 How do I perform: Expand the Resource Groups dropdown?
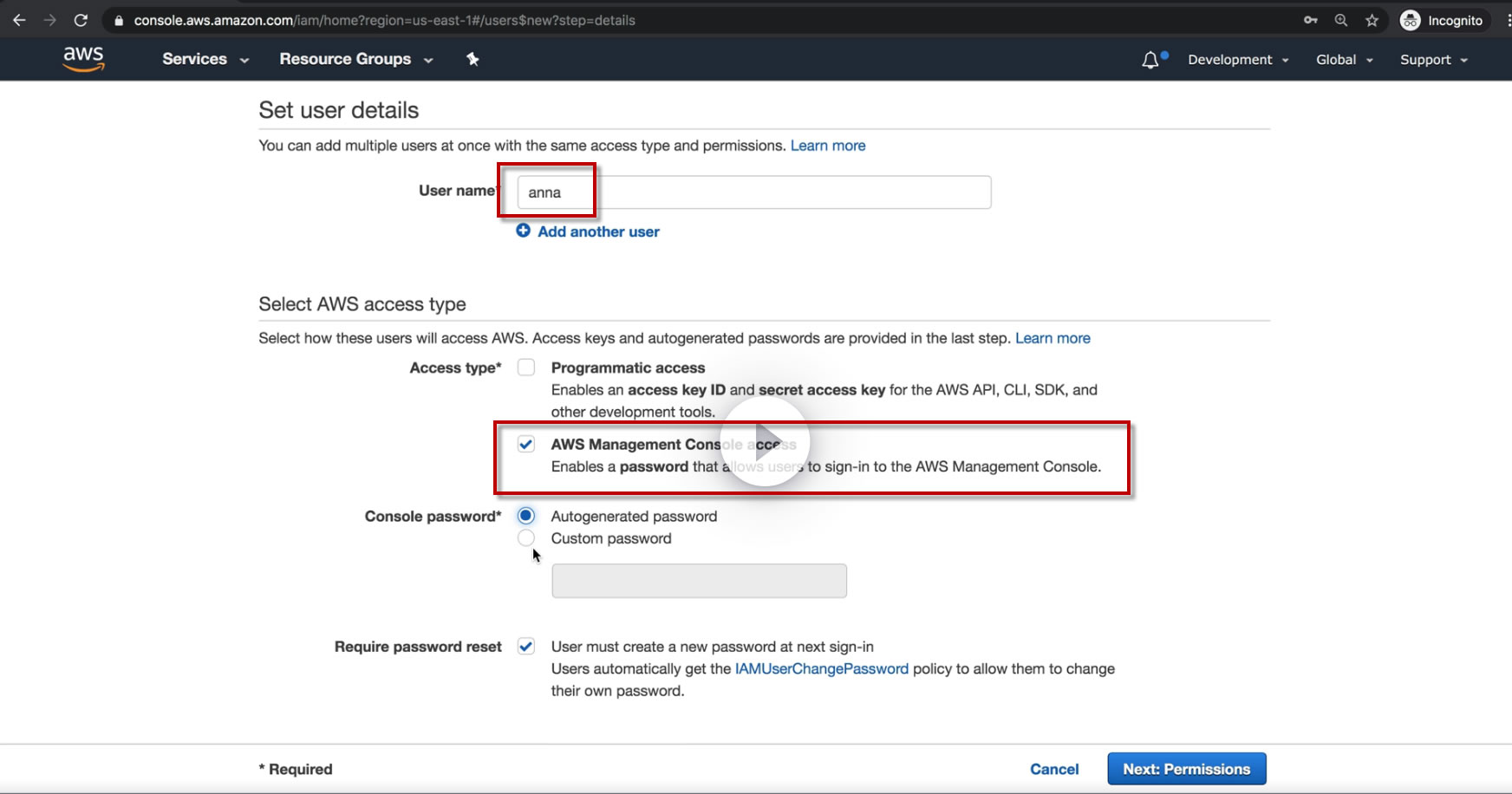tap(355, 59)
